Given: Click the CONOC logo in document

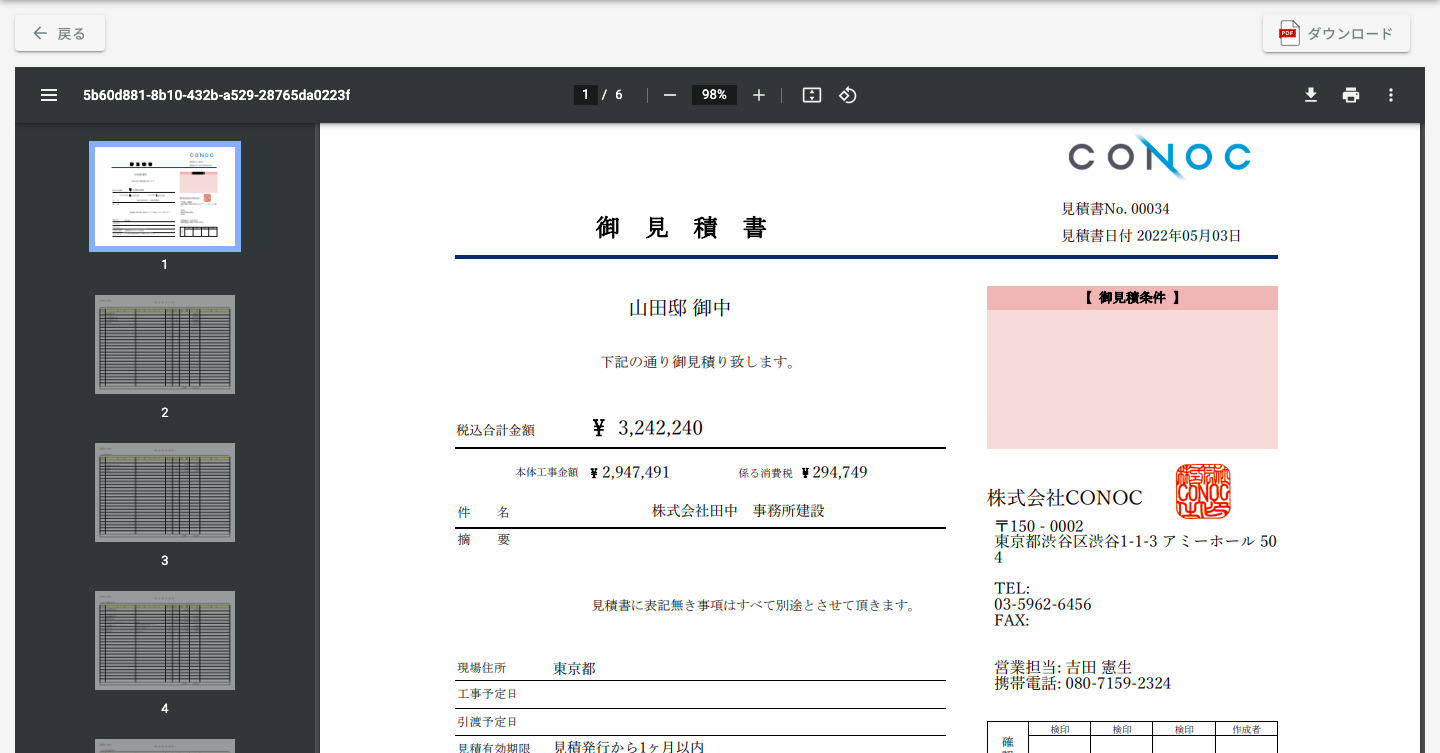Looking at the screenshot, I should (x=1159, y=157).
